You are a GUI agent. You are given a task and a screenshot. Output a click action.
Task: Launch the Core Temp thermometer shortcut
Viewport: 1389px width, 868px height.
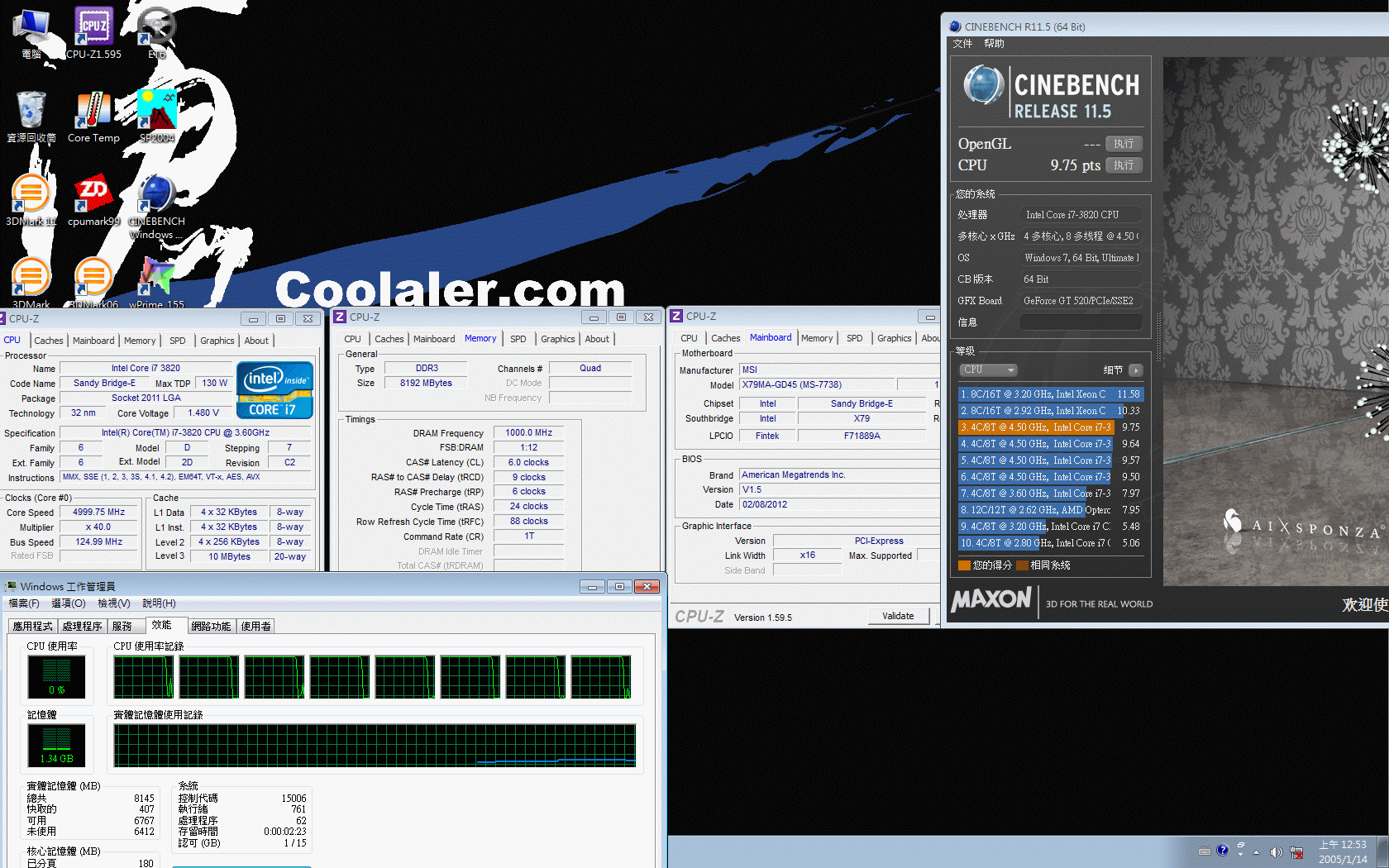click(93, 116)
